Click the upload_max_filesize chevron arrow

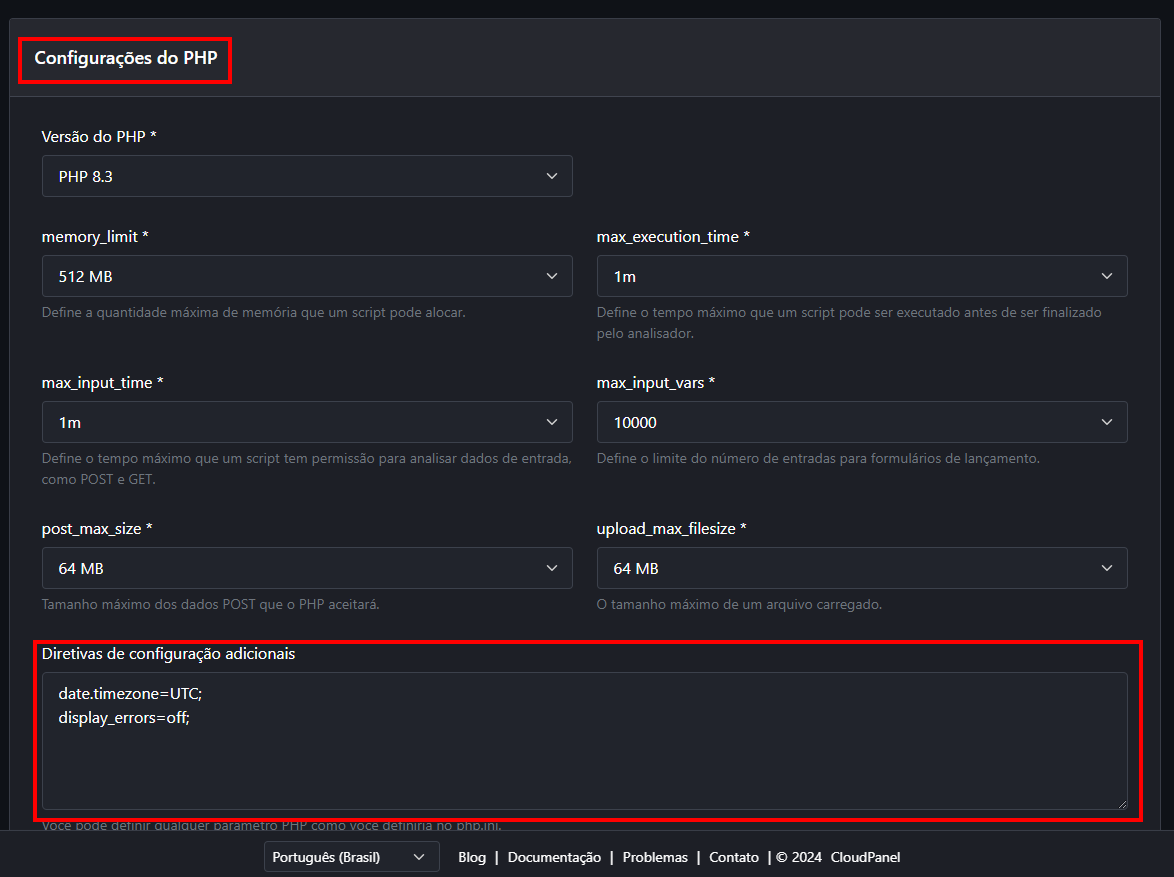point(1106,568)
